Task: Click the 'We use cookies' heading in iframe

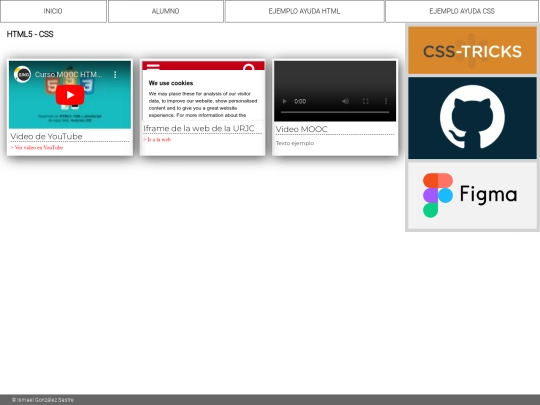Action: [x=171, y=83]
